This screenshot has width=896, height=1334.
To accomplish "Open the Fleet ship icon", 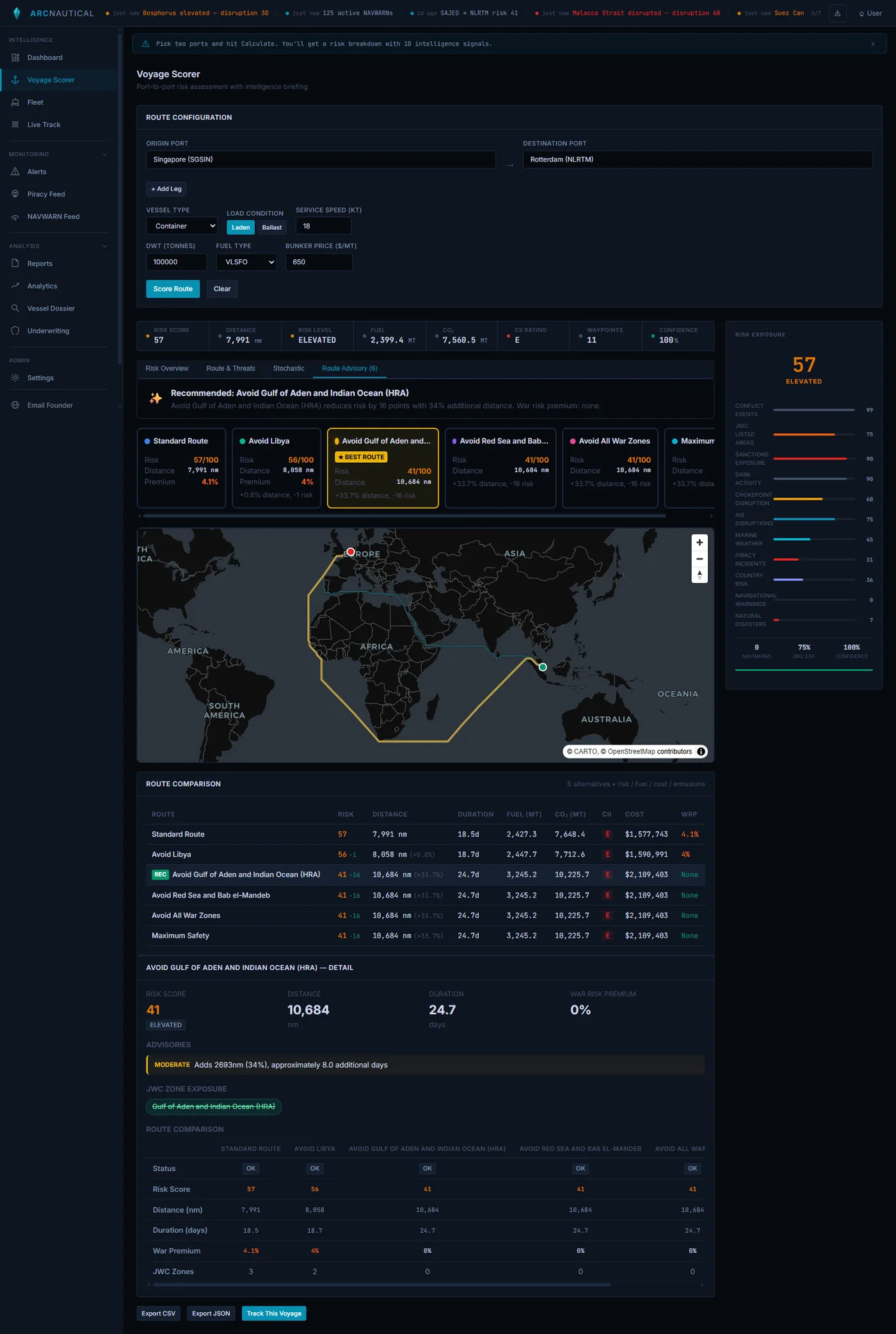I will click(x=15, y=102).
